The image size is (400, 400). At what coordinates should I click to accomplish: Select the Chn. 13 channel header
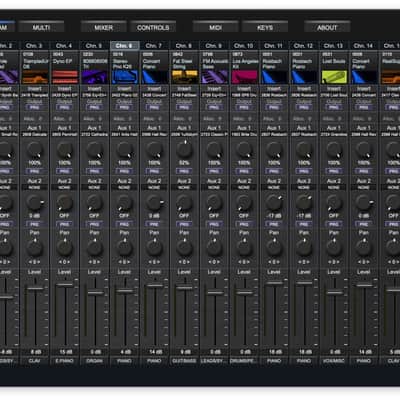tap(334, 46)
